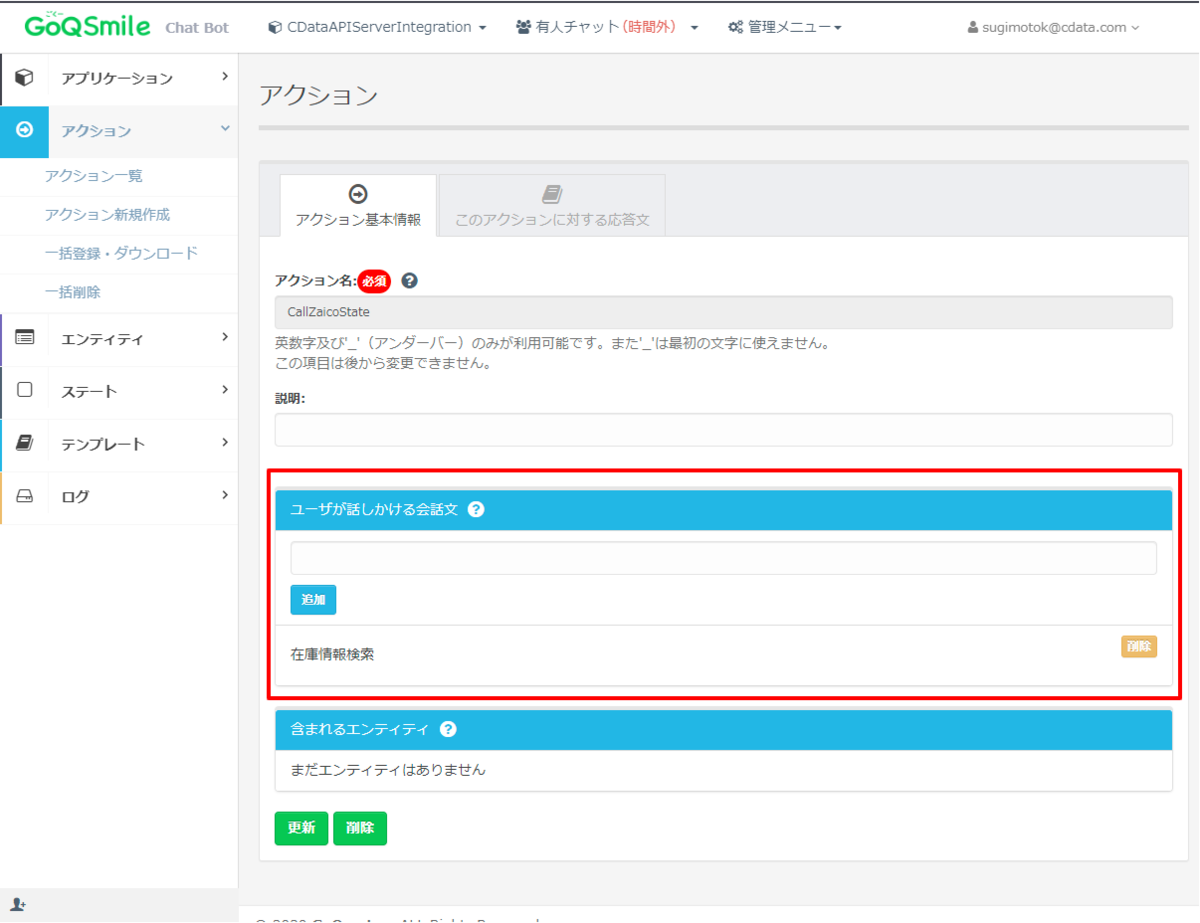Image resolution: width=1200 pixels, height=923 pixels.
Task: Open the アプリケーション cube icon in sidebar
Action: click(24, 78)
